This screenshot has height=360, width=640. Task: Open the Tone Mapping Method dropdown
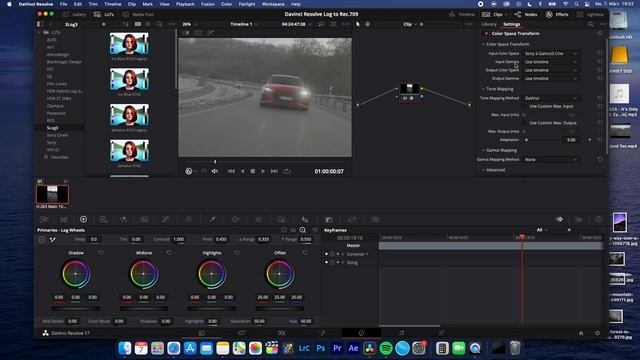tap(551, 98)
